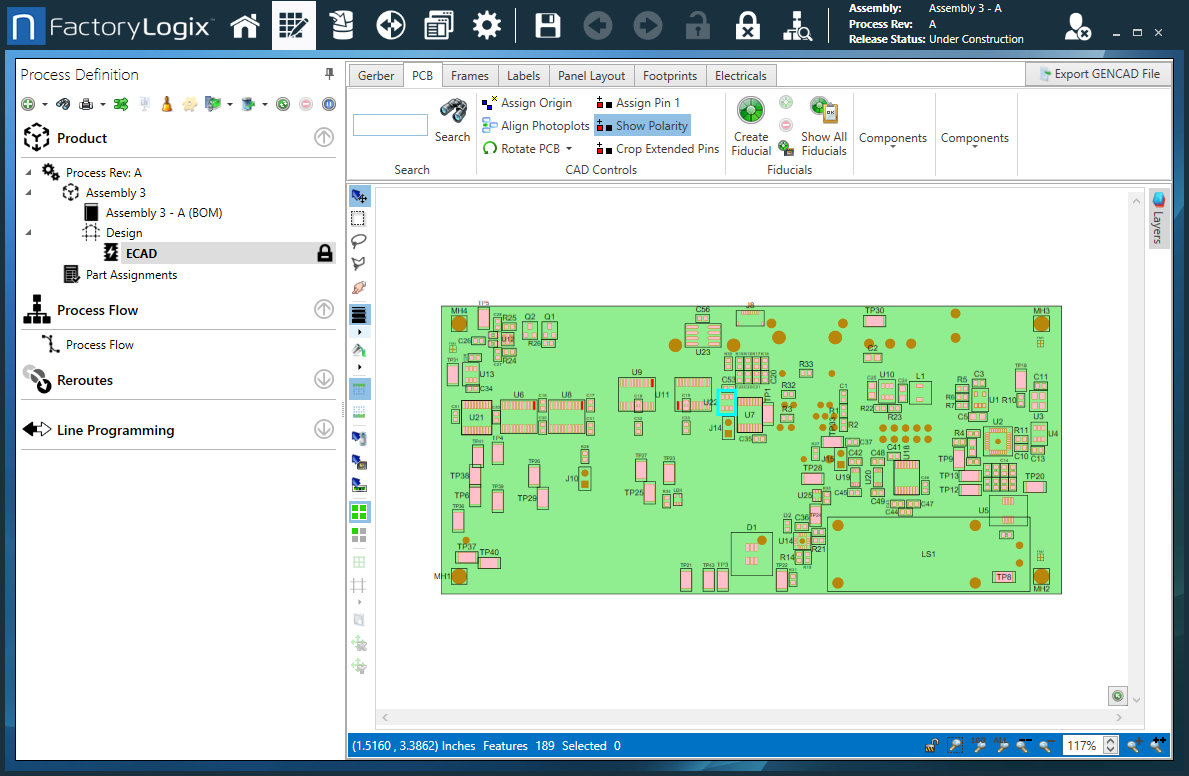The image size is (1189, 776).
Task: Click the Export GENCAD File button
Action: click(x=1097, y=73)
